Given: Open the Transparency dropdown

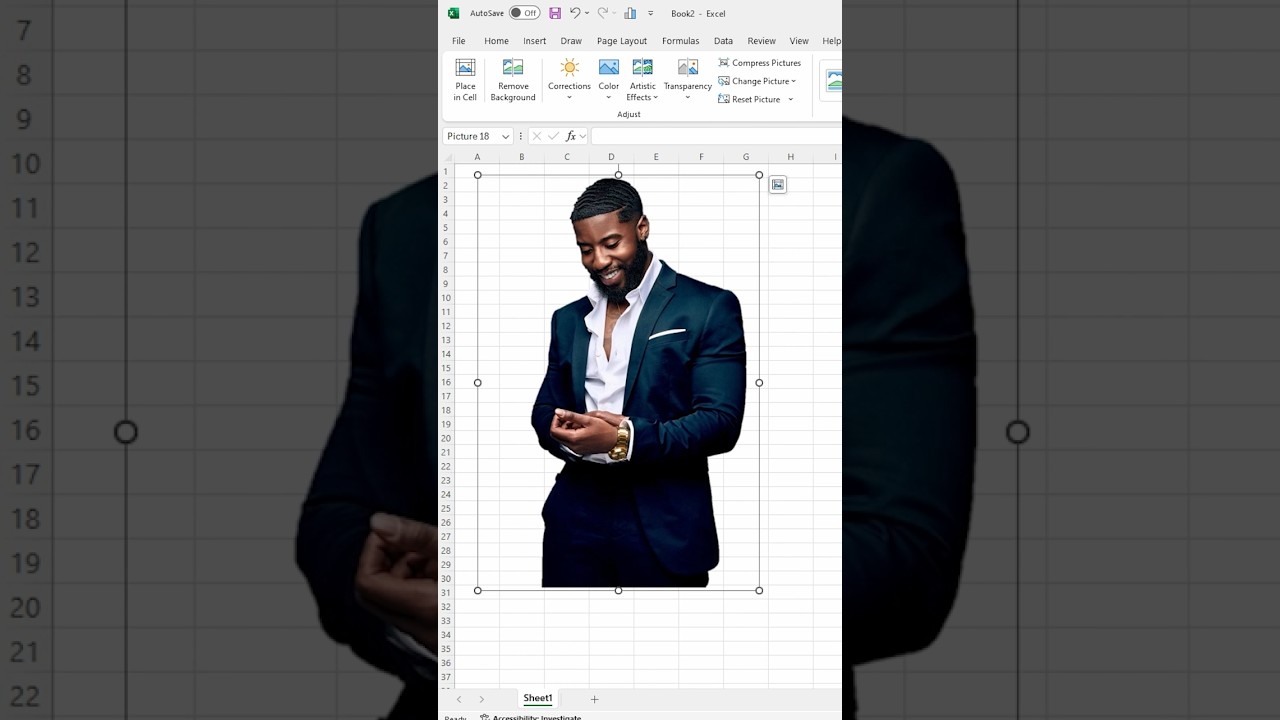Looking at the screenshot, I should click(688, 80).
